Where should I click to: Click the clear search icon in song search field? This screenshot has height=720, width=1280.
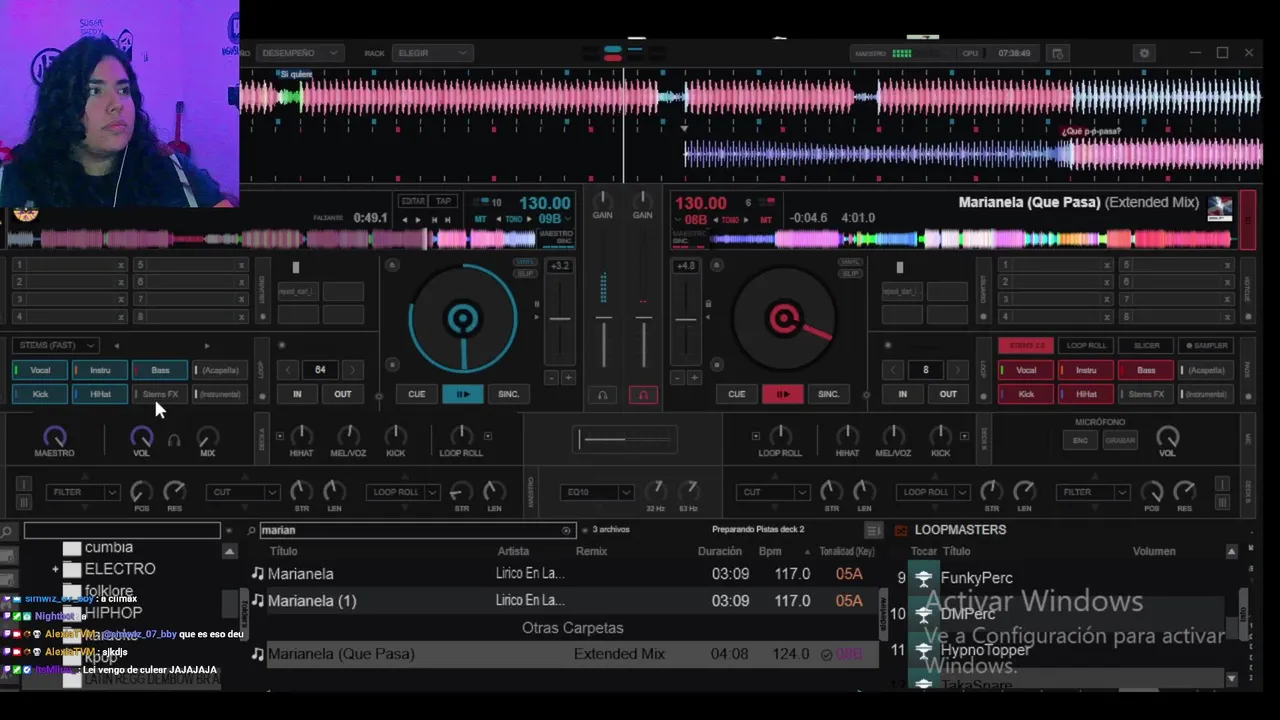[x=567, y=530]
